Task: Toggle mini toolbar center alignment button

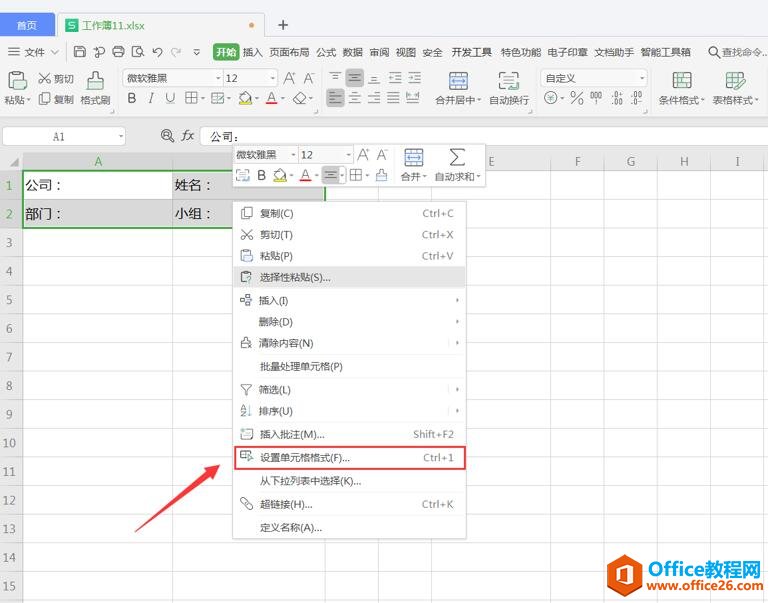Action: click(330, 175)
